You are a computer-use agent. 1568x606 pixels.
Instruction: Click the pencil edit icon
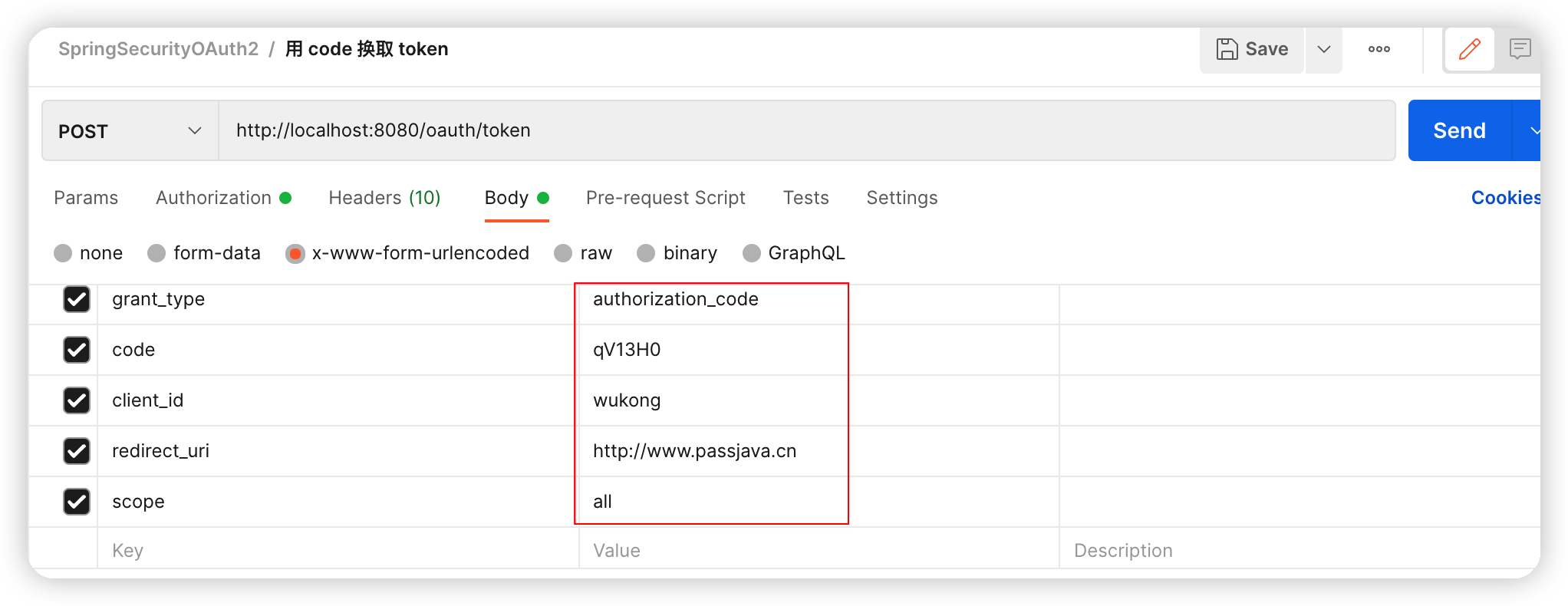coord(1469,50)
